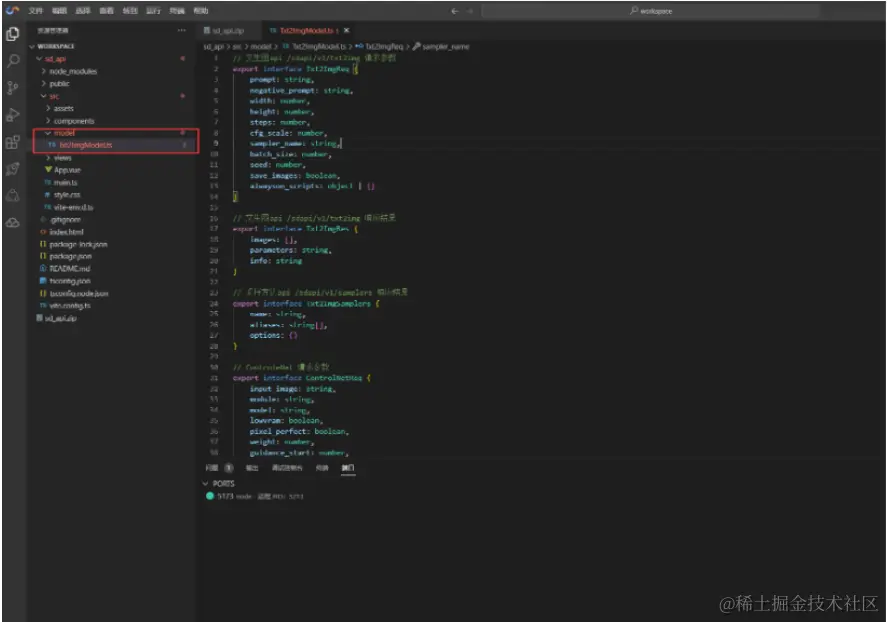Image resolution: width=887 pixels, height=622 pixels.
Task: Expand the assets folder
Action: coord(48,109)
